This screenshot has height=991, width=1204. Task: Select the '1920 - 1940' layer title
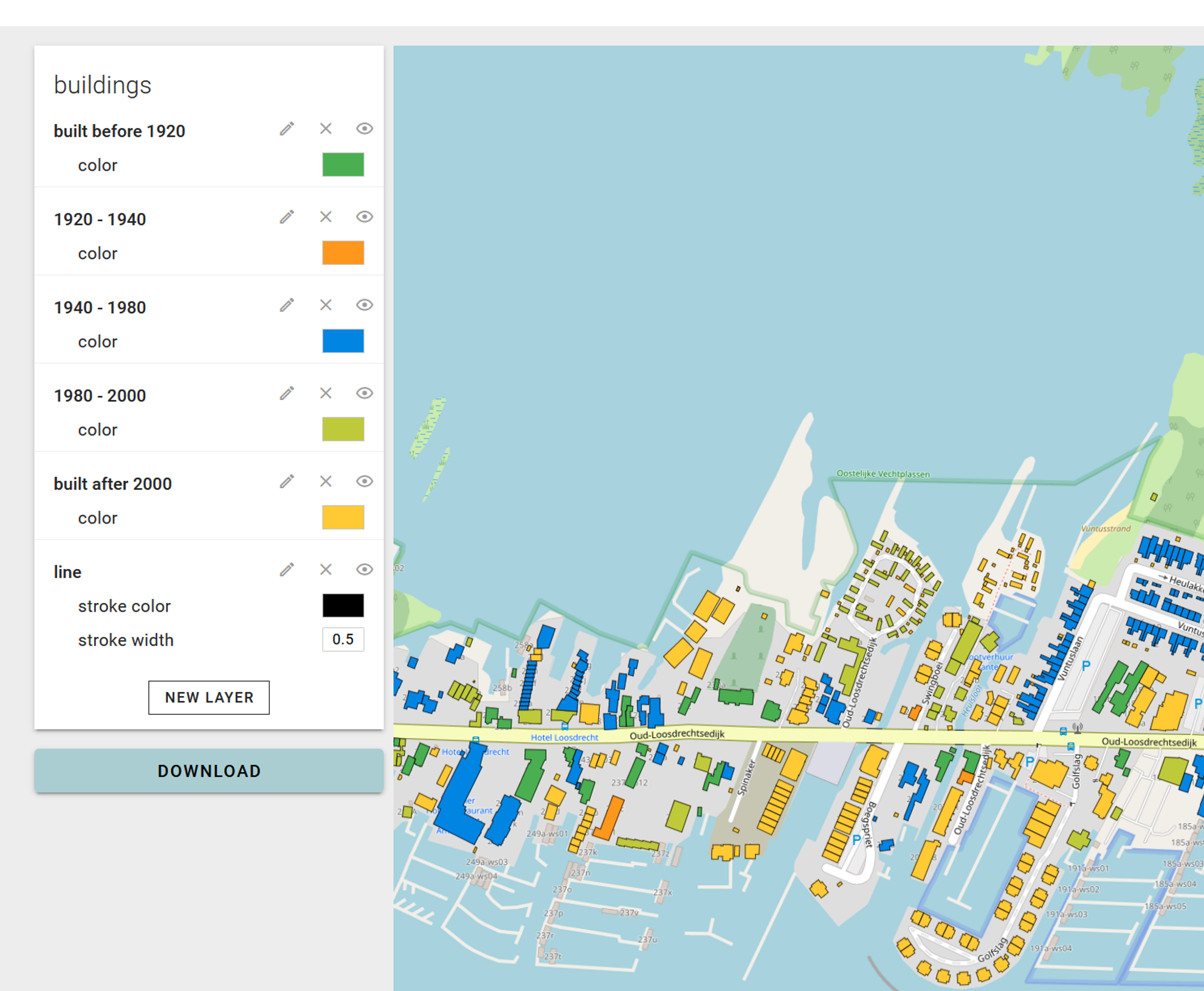[100, 219]
